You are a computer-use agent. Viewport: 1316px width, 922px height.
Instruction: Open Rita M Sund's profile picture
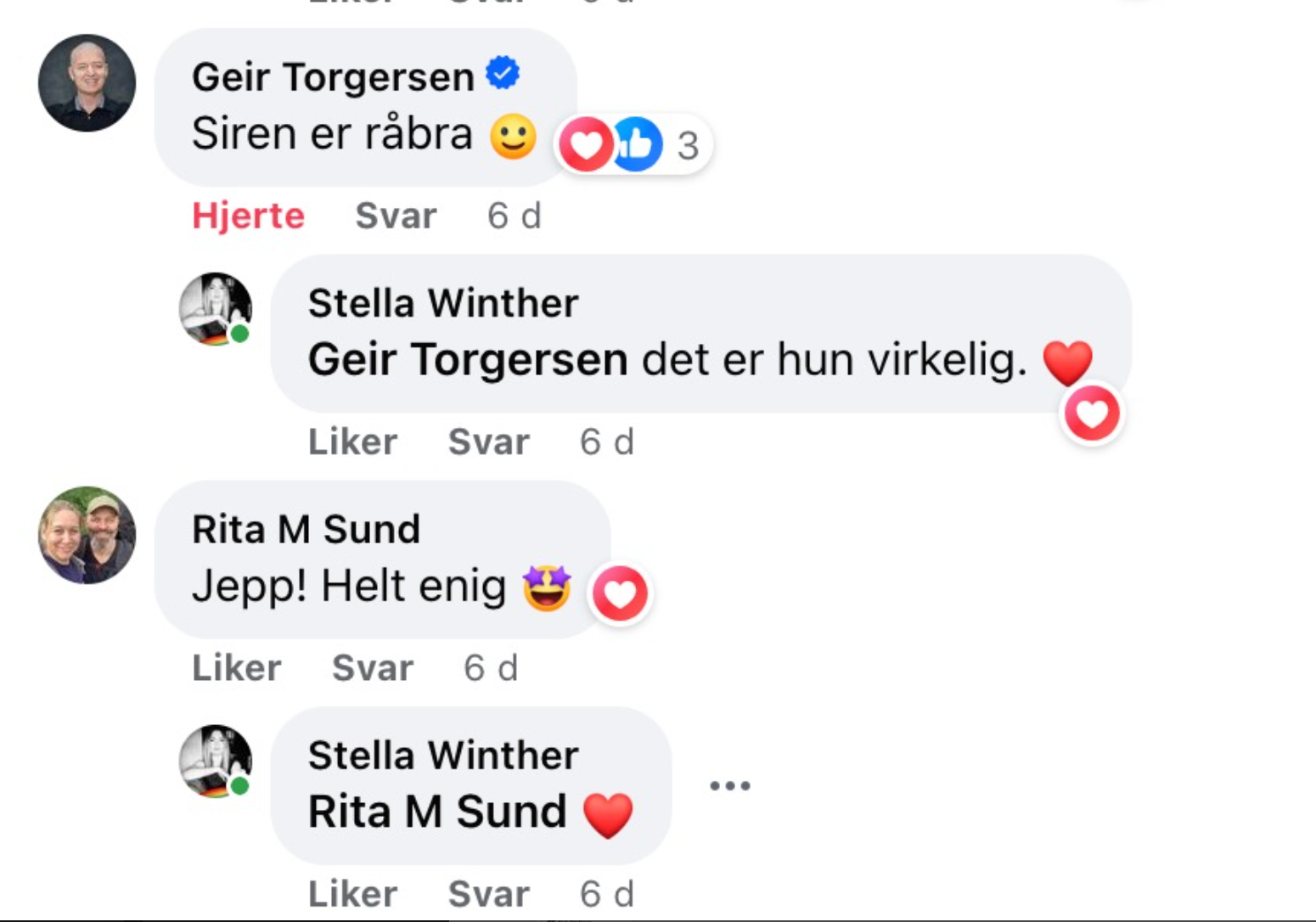tap(87, 535)
